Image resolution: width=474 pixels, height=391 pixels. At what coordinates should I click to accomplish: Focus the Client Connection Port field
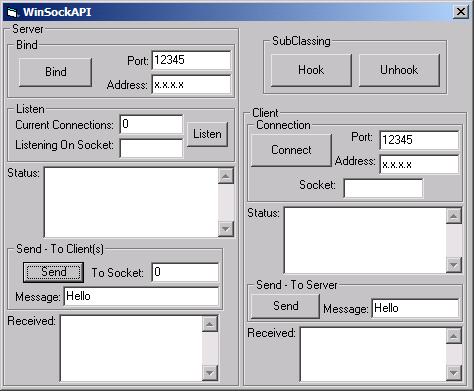coord(419,140)
